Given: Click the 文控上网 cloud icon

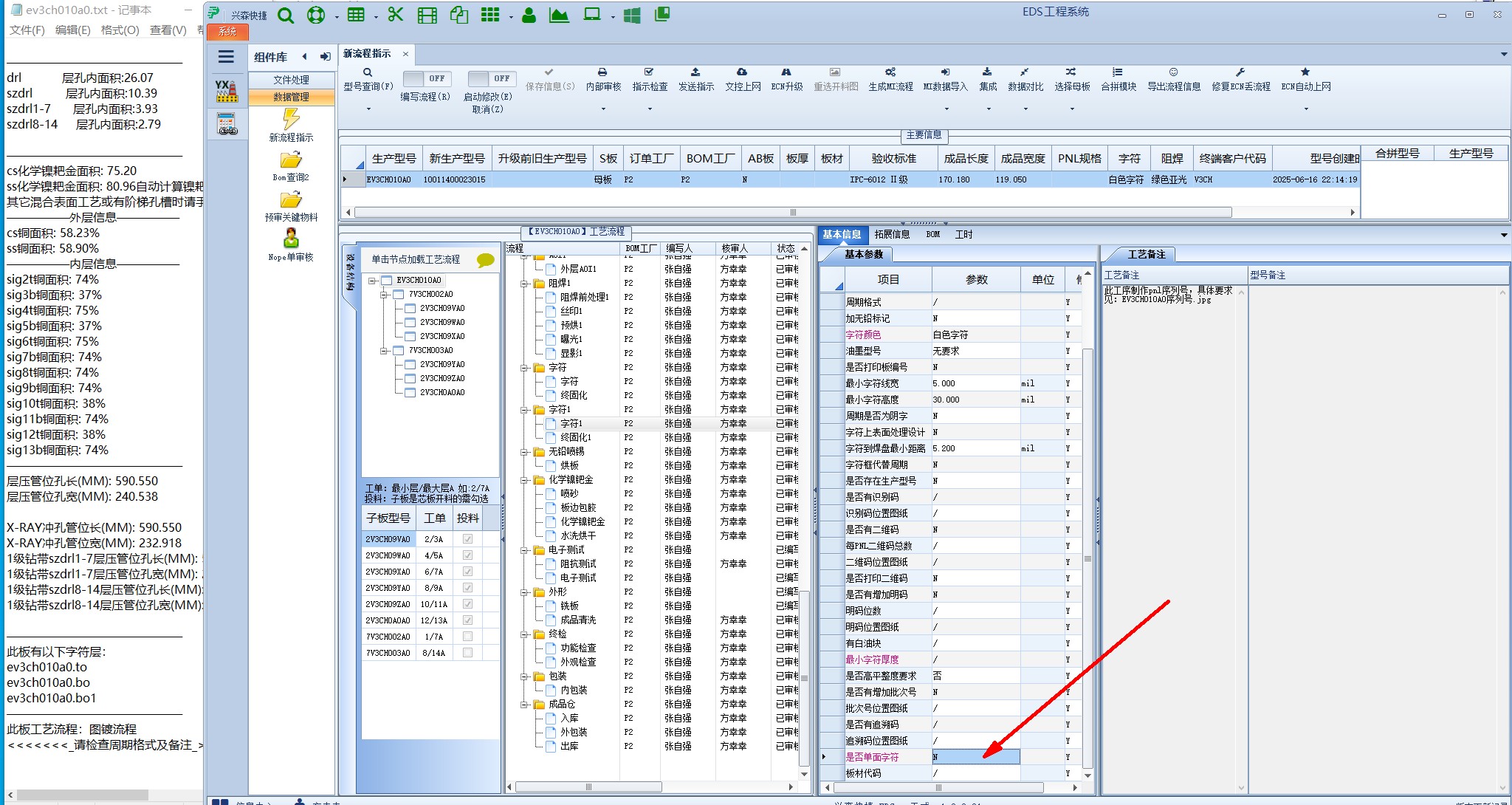Looking at the screenshot, I should 742,72.
